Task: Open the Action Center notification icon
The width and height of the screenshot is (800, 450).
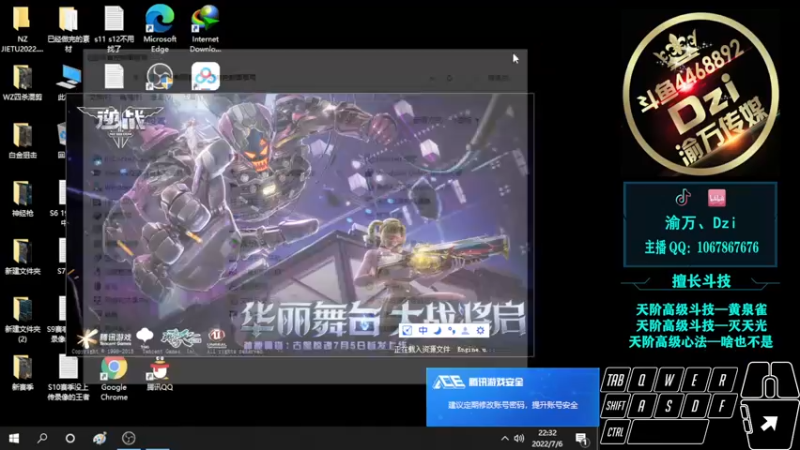Action: pos(581,438)
